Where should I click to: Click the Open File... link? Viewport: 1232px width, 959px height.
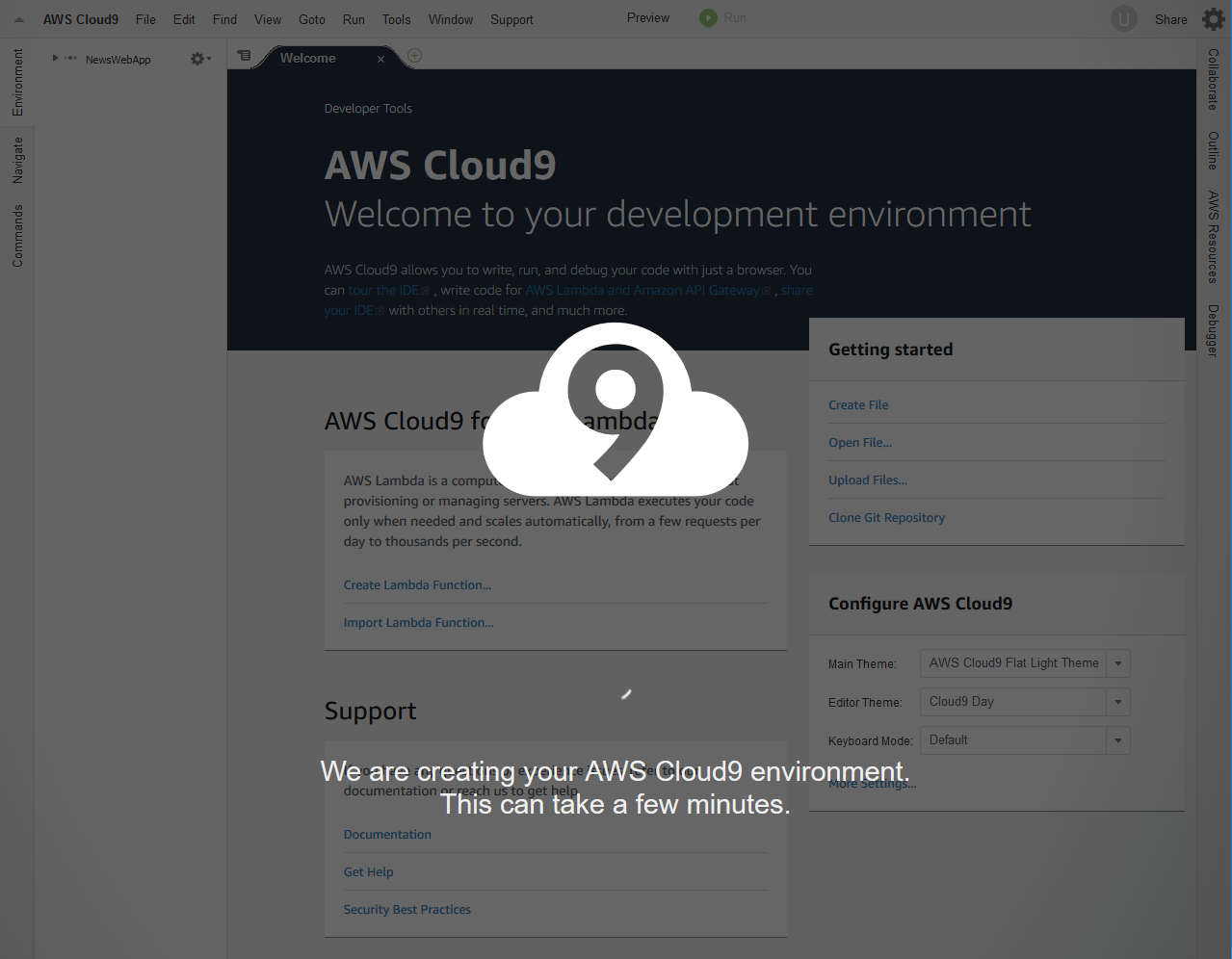click(x=860, y=443)
